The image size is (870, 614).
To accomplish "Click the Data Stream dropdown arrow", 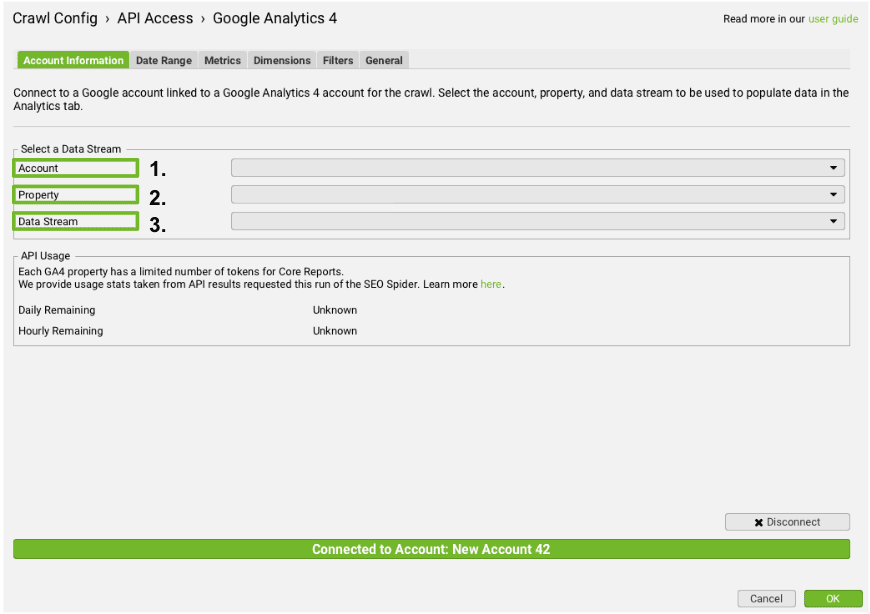I will tap(834, 221).
